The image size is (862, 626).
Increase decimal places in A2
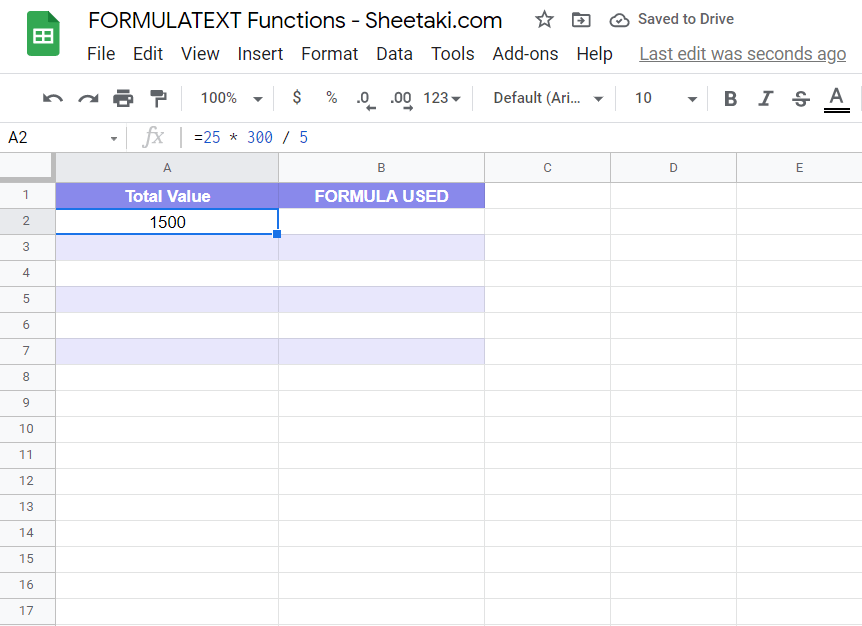point(399,98)
